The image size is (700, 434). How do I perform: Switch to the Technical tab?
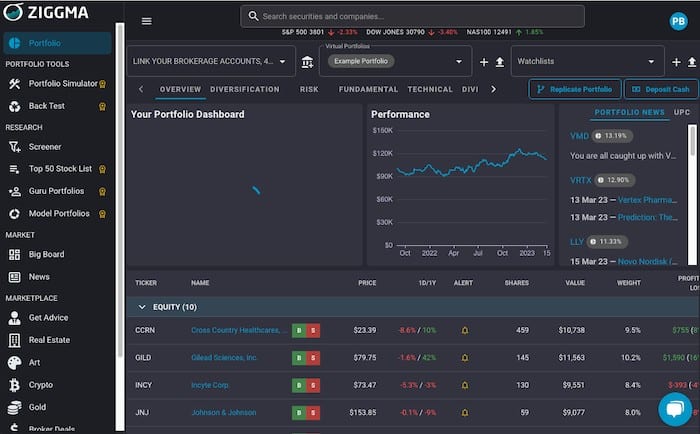[x=430, y=89]
